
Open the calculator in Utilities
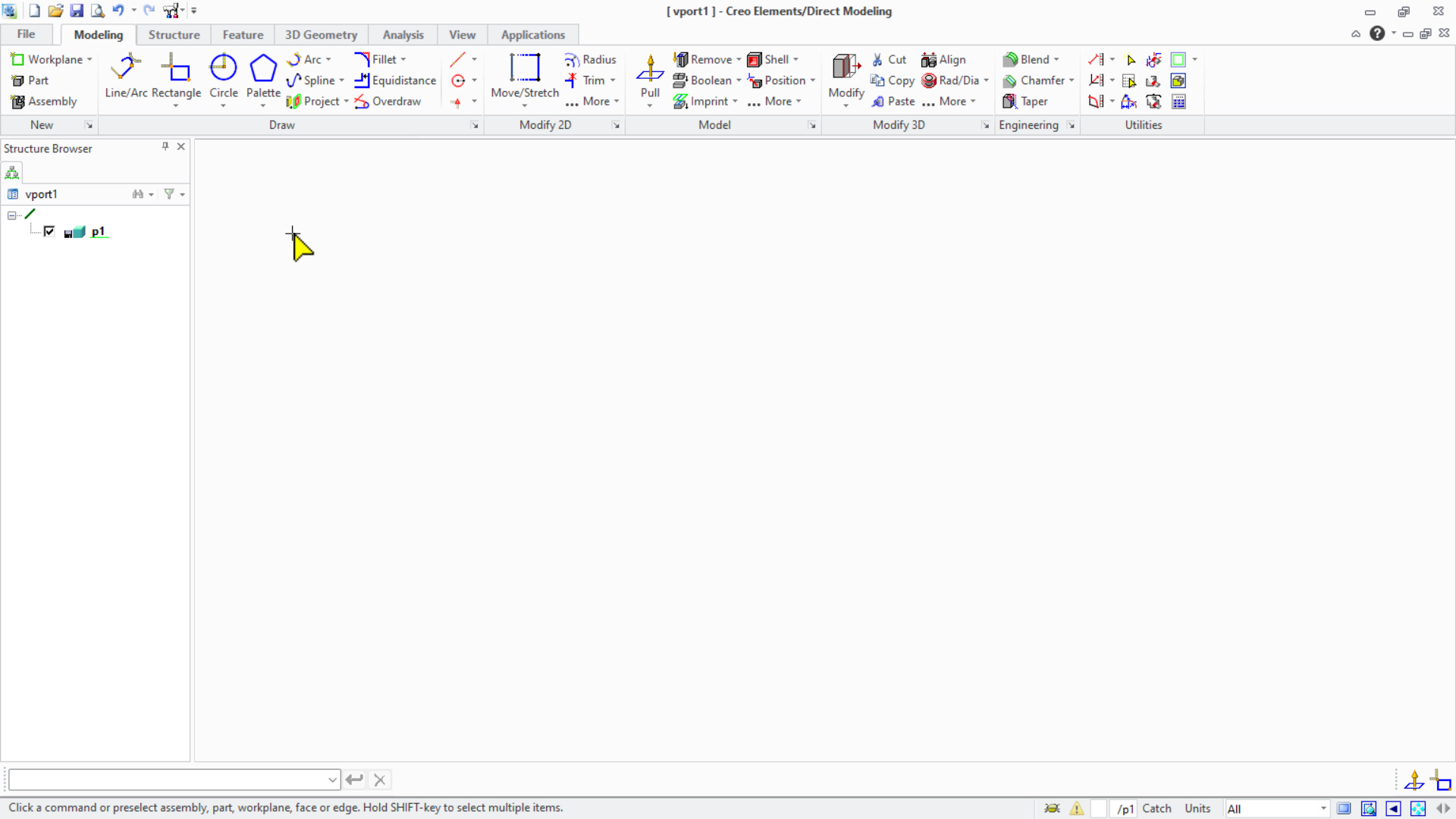pyautogui.click(x=1179, y=102)
